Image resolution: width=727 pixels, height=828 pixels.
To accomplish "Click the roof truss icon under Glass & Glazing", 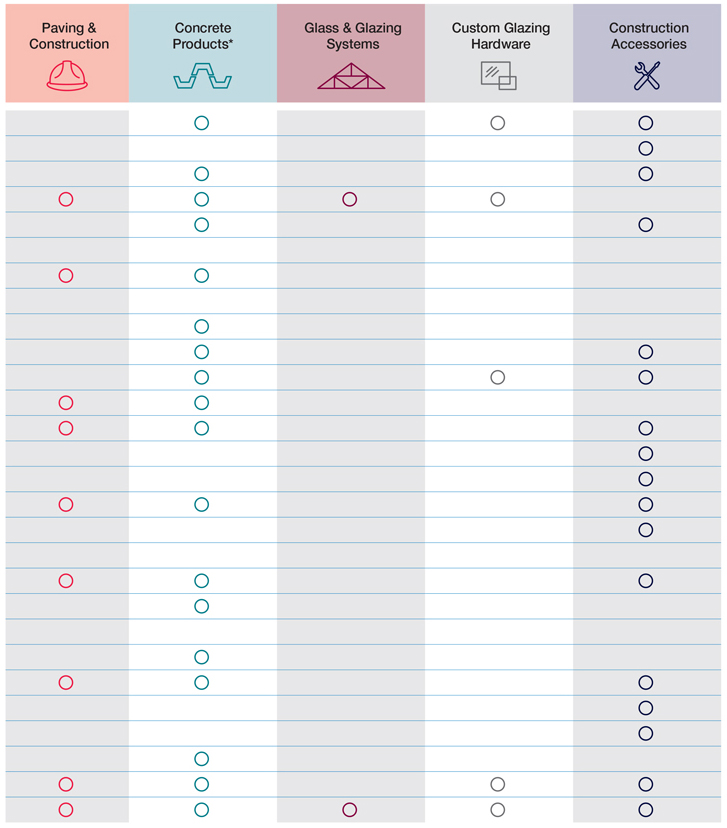I will click(x=351, y=76).
